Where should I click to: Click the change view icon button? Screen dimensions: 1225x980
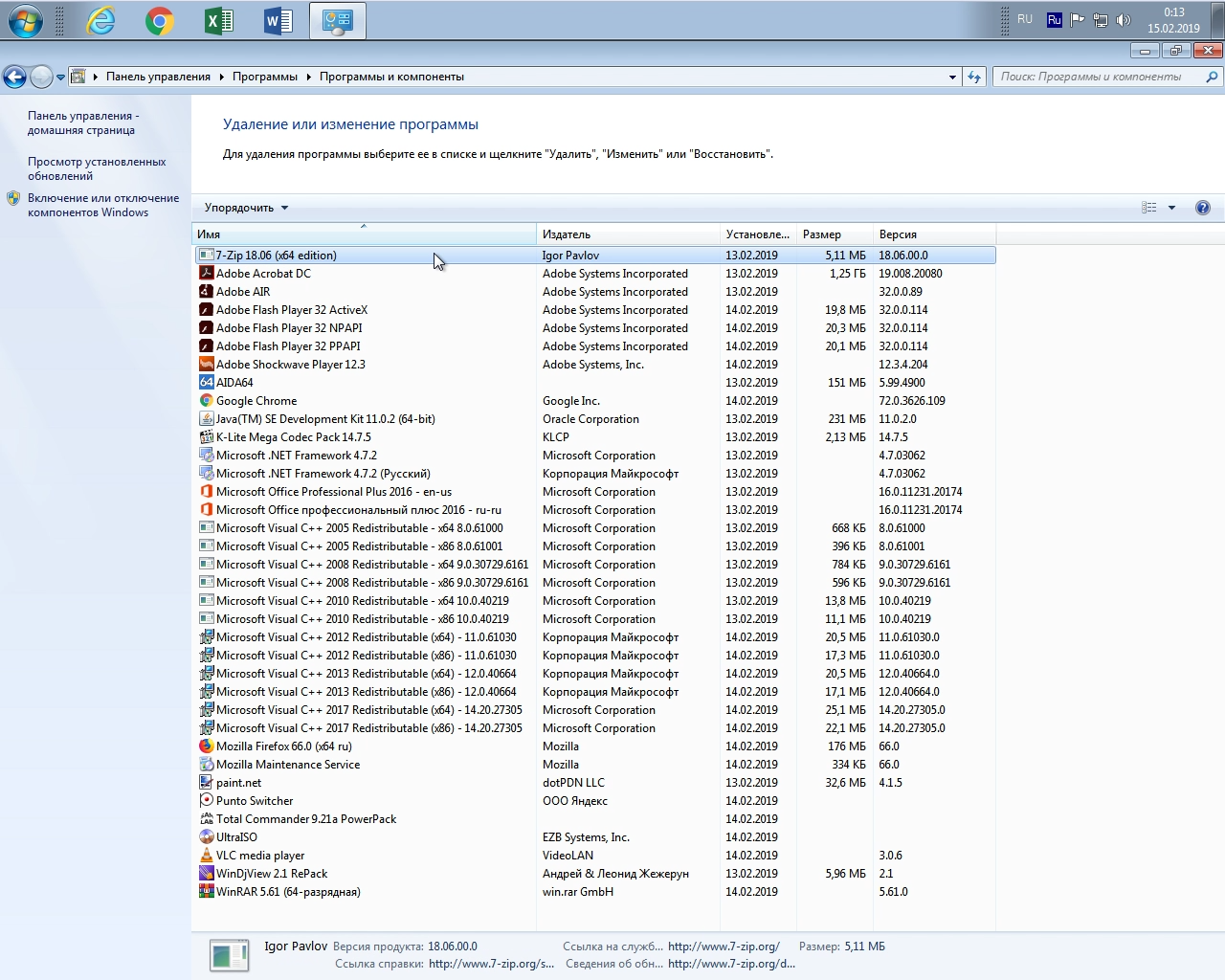[1149, 208]
